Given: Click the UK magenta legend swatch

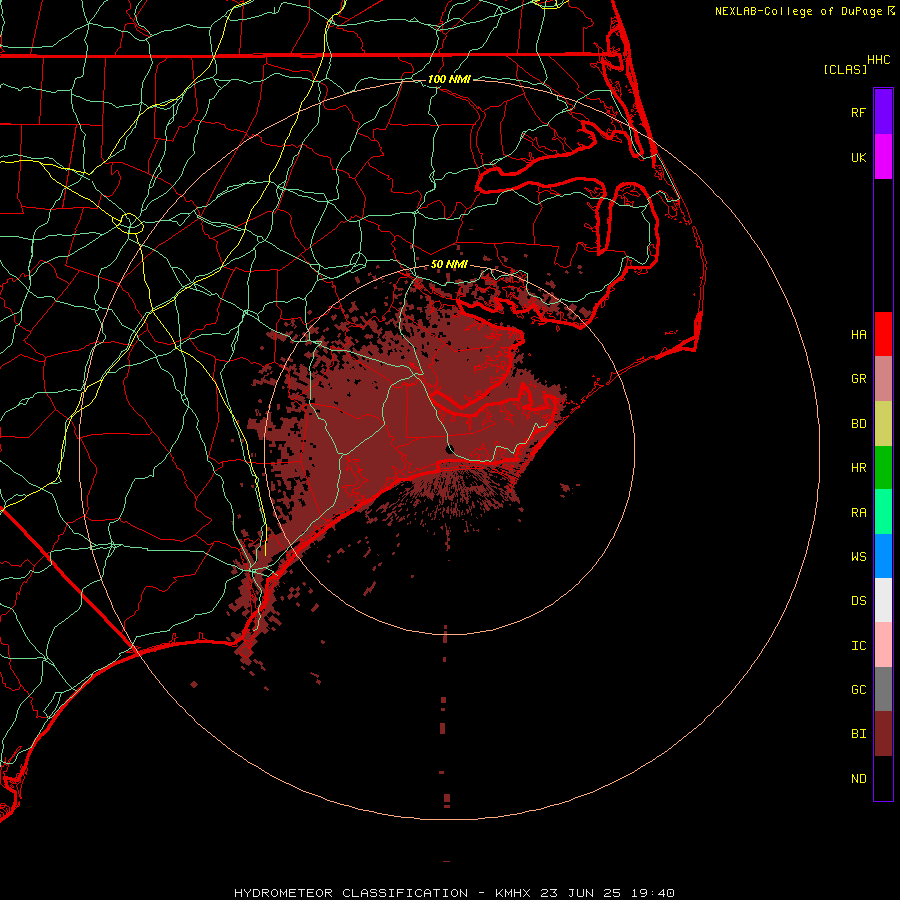Looking at the screenshot, I should (x=883, y=157).
